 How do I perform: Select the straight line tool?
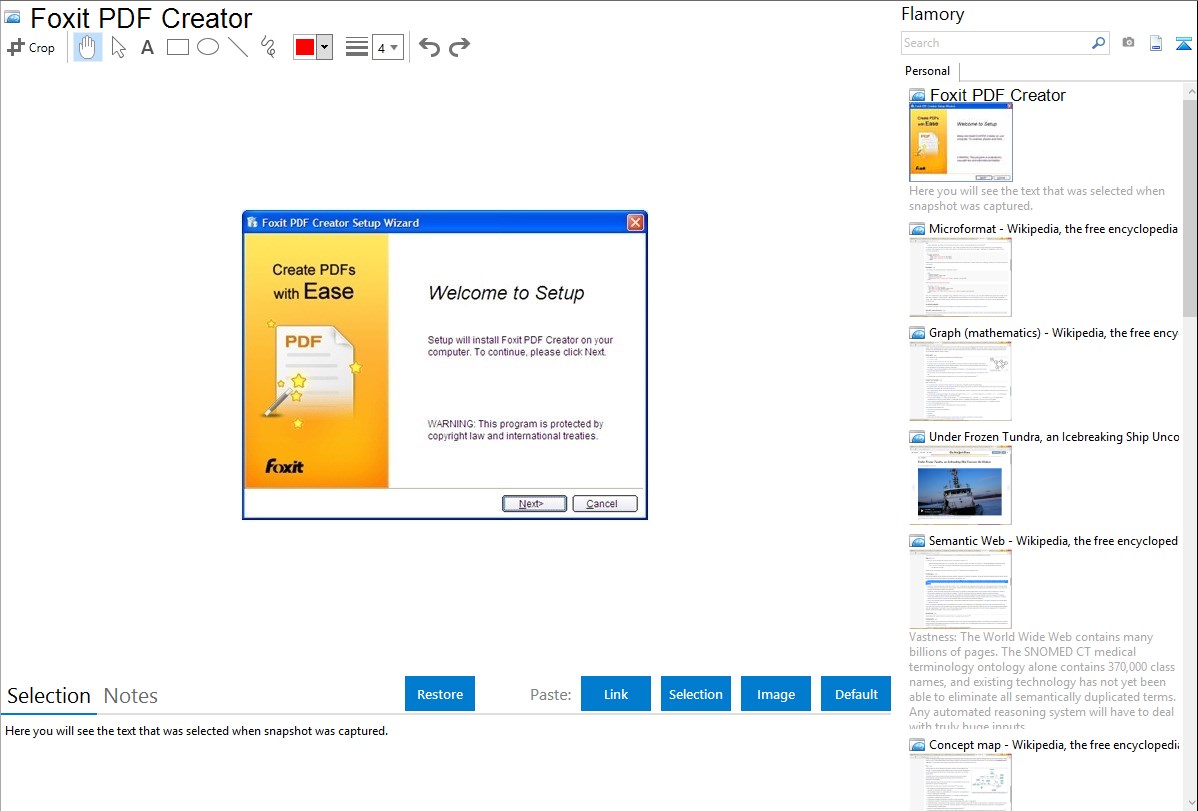tap(238, 47)
